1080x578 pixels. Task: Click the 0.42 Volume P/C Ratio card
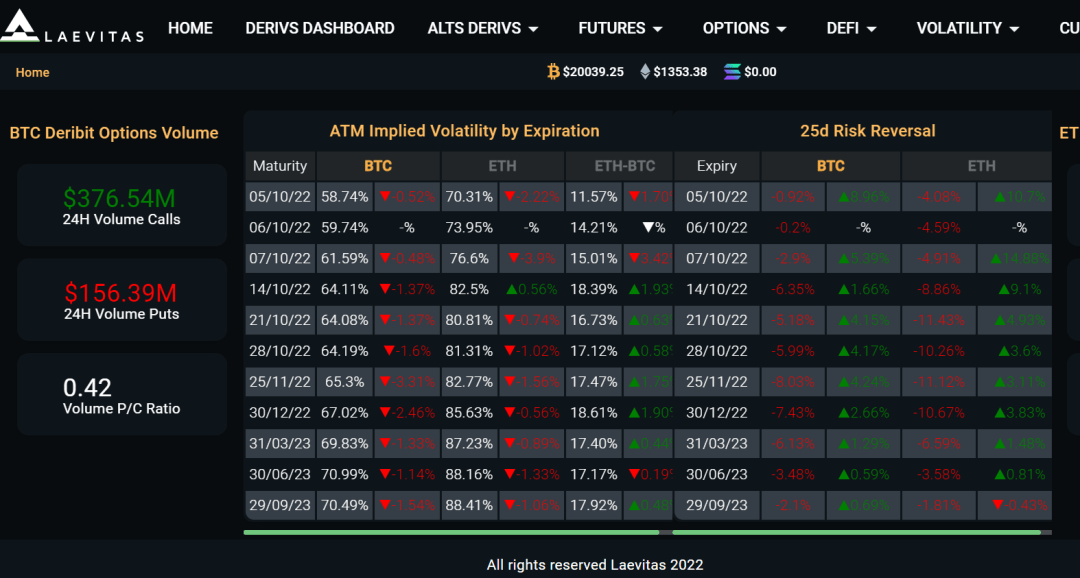(x=122, y=394)
